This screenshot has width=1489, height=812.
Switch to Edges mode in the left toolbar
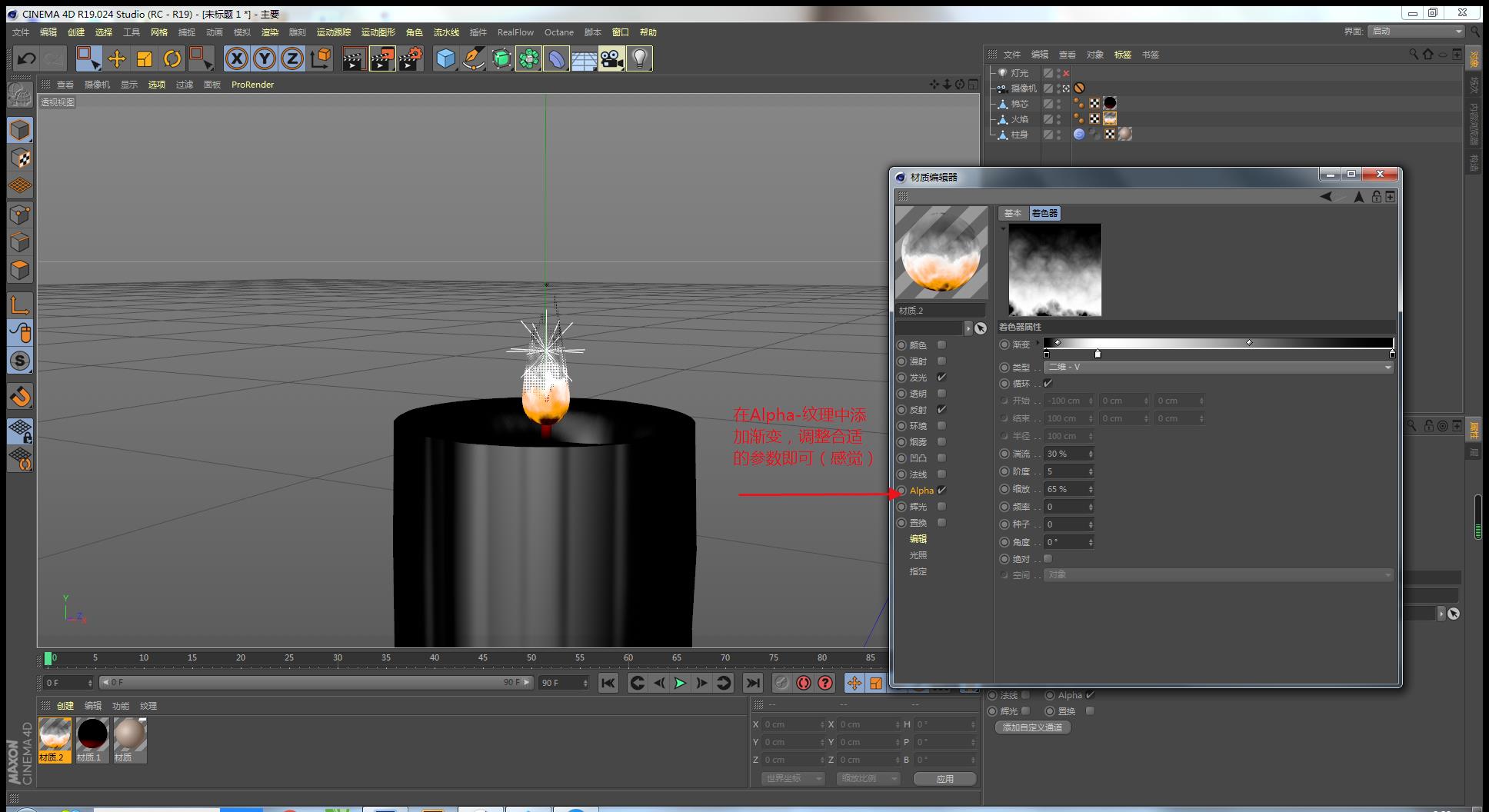click(20, 242)
